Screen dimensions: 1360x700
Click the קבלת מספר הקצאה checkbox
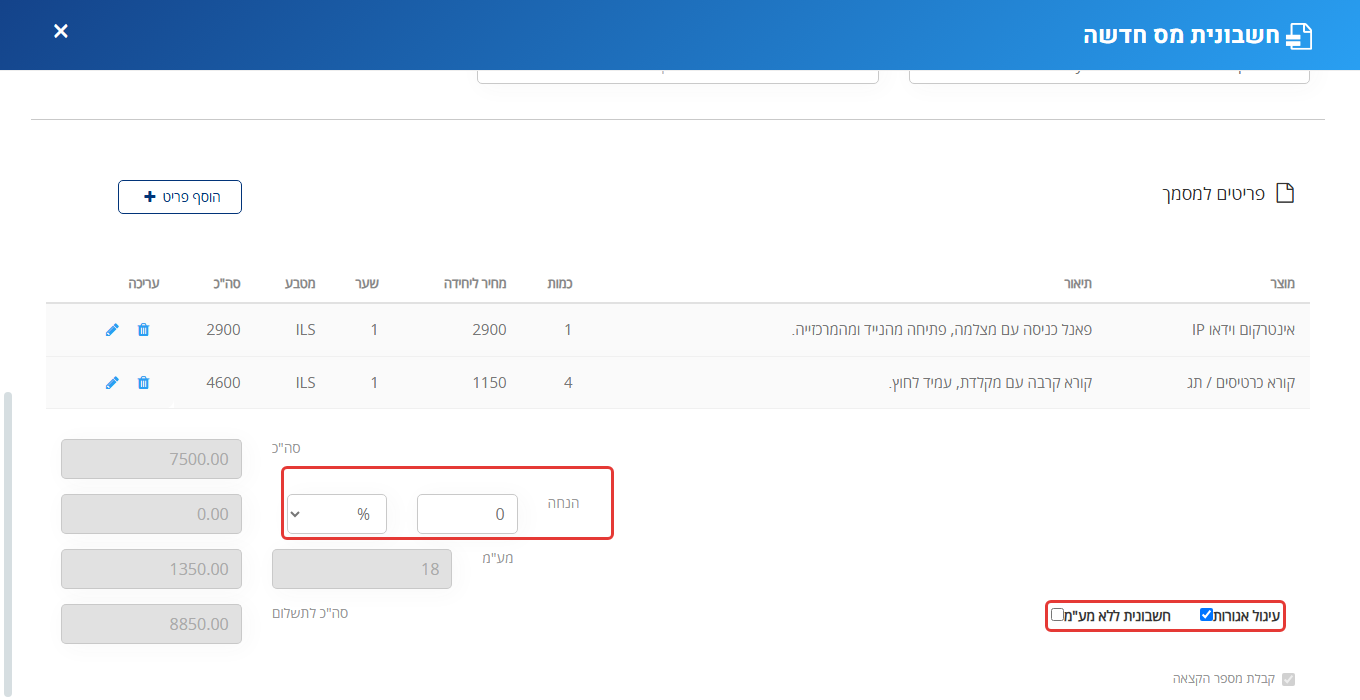[x=1288, y=679]
